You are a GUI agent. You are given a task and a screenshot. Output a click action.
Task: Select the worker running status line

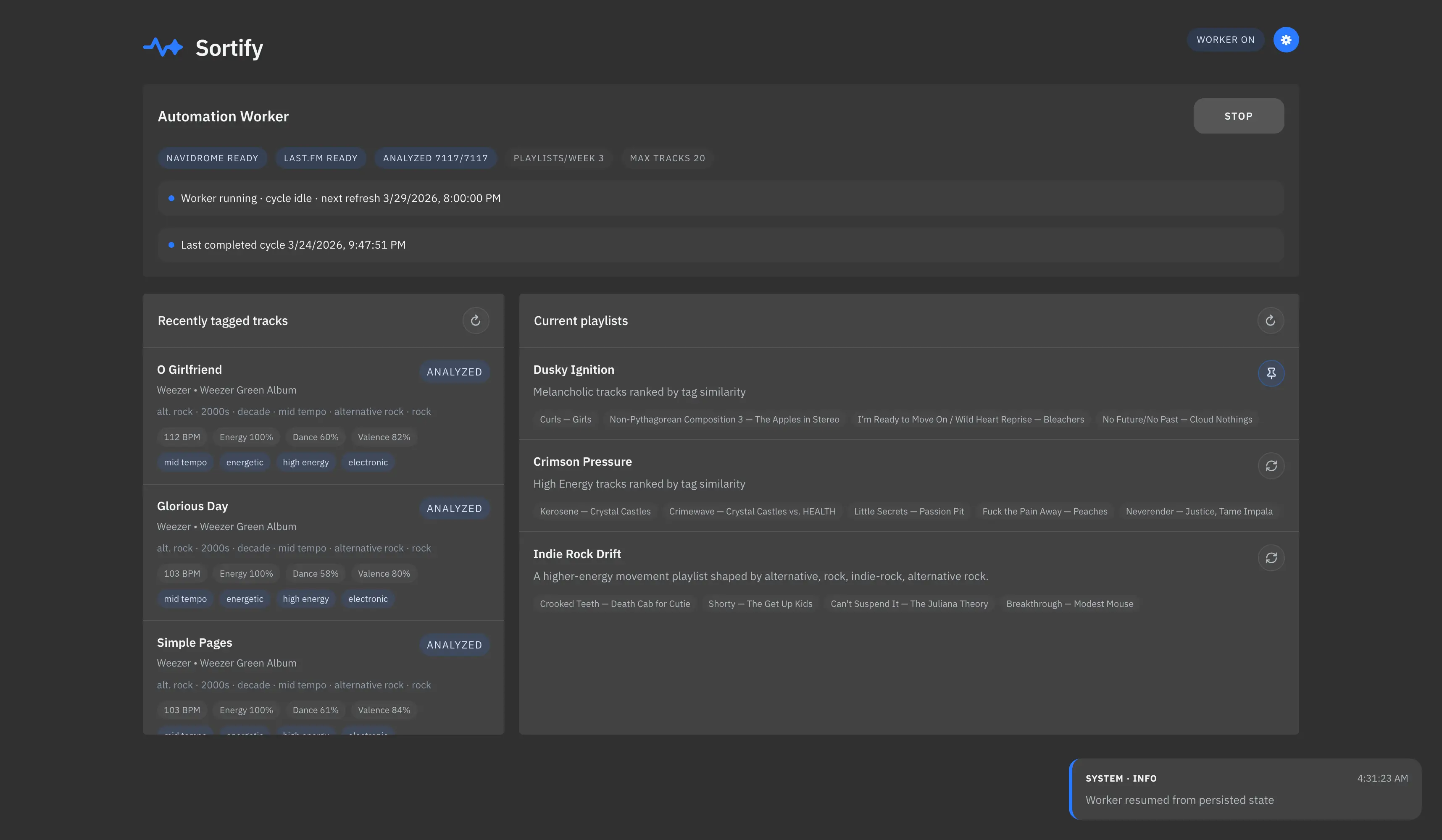tap(721, 198)
